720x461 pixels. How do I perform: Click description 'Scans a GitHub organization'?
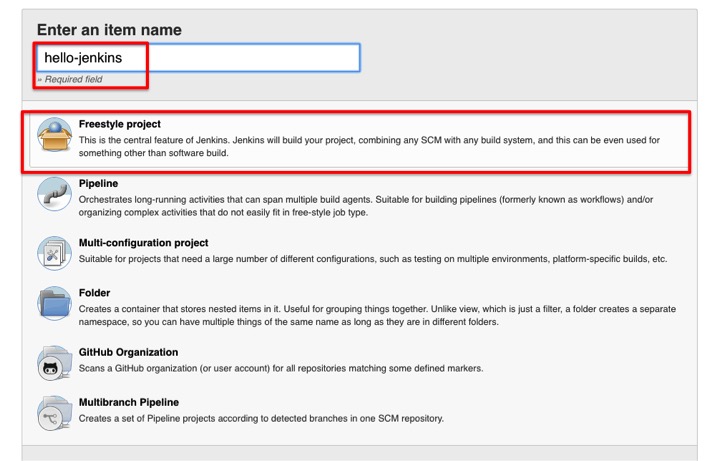281,368
